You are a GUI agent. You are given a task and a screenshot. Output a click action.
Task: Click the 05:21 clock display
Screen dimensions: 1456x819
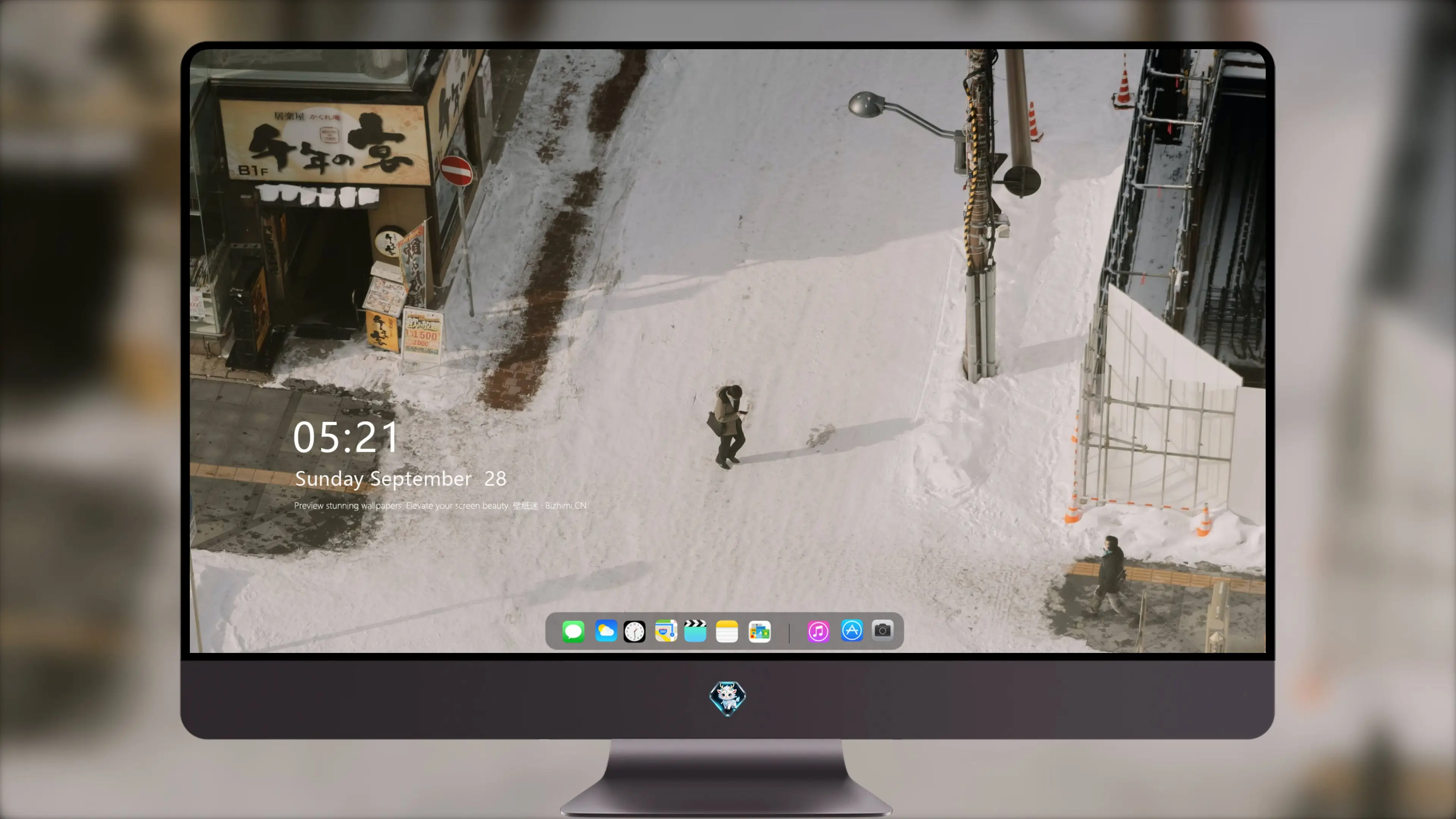[346, 438]
